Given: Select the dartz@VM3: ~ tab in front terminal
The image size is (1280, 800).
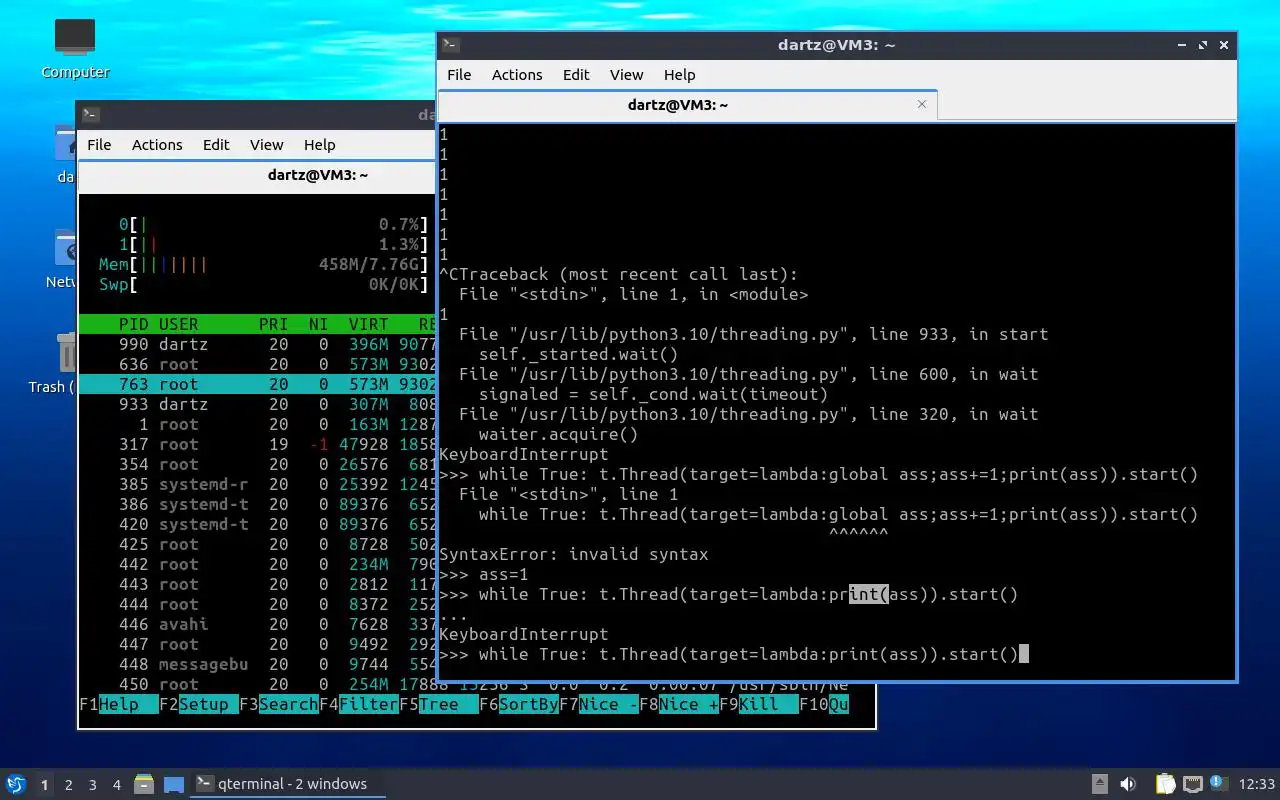Looking at the screenshot, I should pyautogui.click(x=687, y=105).
